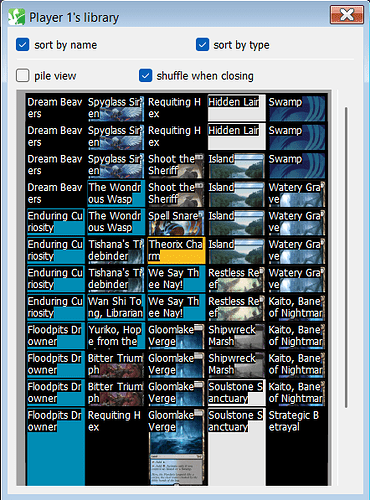Select the first Bitter Triumph card
Image resolution: width=370 pixels, height=500 pixels.
click(x=116, y=364)
